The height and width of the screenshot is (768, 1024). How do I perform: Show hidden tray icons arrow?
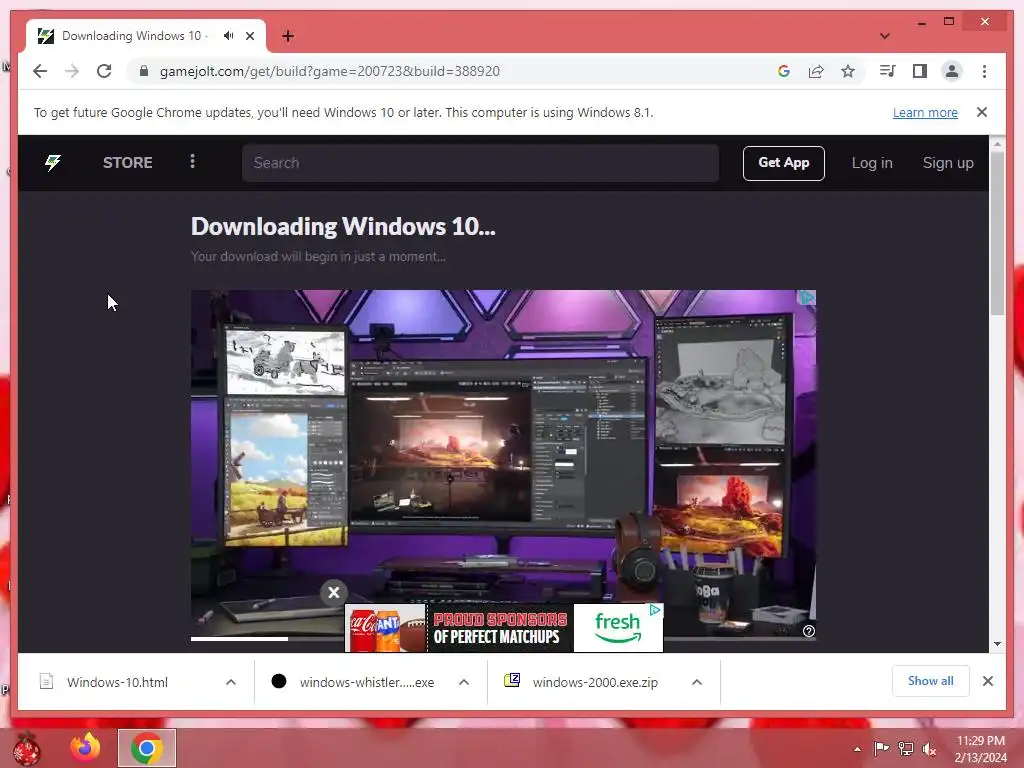coord(857,749)
